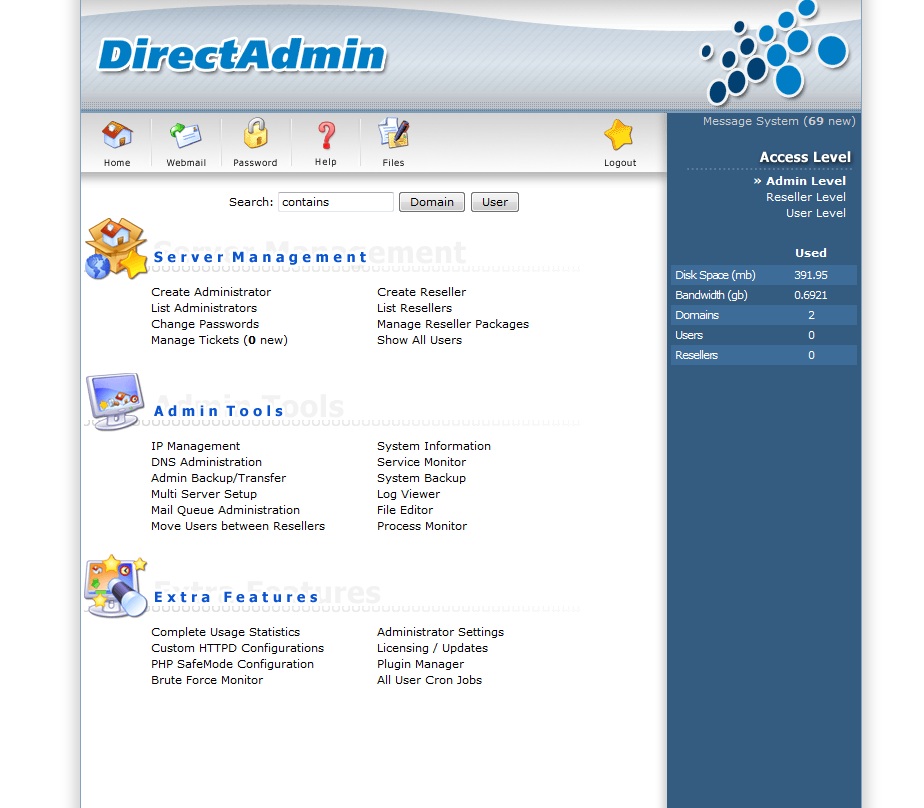This screenshot has width=924, height=808.
Task: Open System Information link
Action: pyautogui.click(x=434, y=446)
